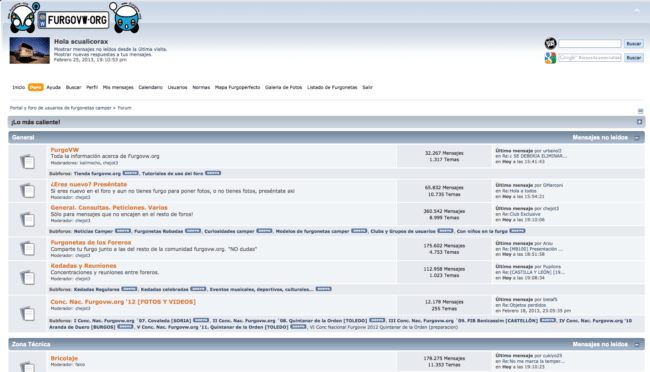Open the FurgoVW board
Screen dimensions: 650x372
[x=65, y=150]
